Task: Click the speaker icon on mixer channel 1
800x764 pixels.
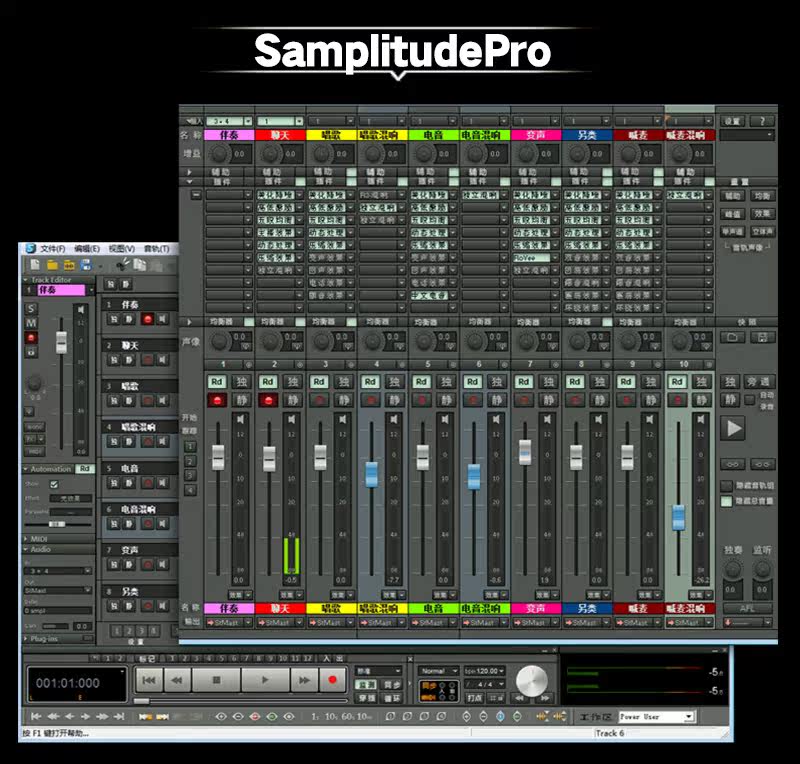Action: (240, 420)
